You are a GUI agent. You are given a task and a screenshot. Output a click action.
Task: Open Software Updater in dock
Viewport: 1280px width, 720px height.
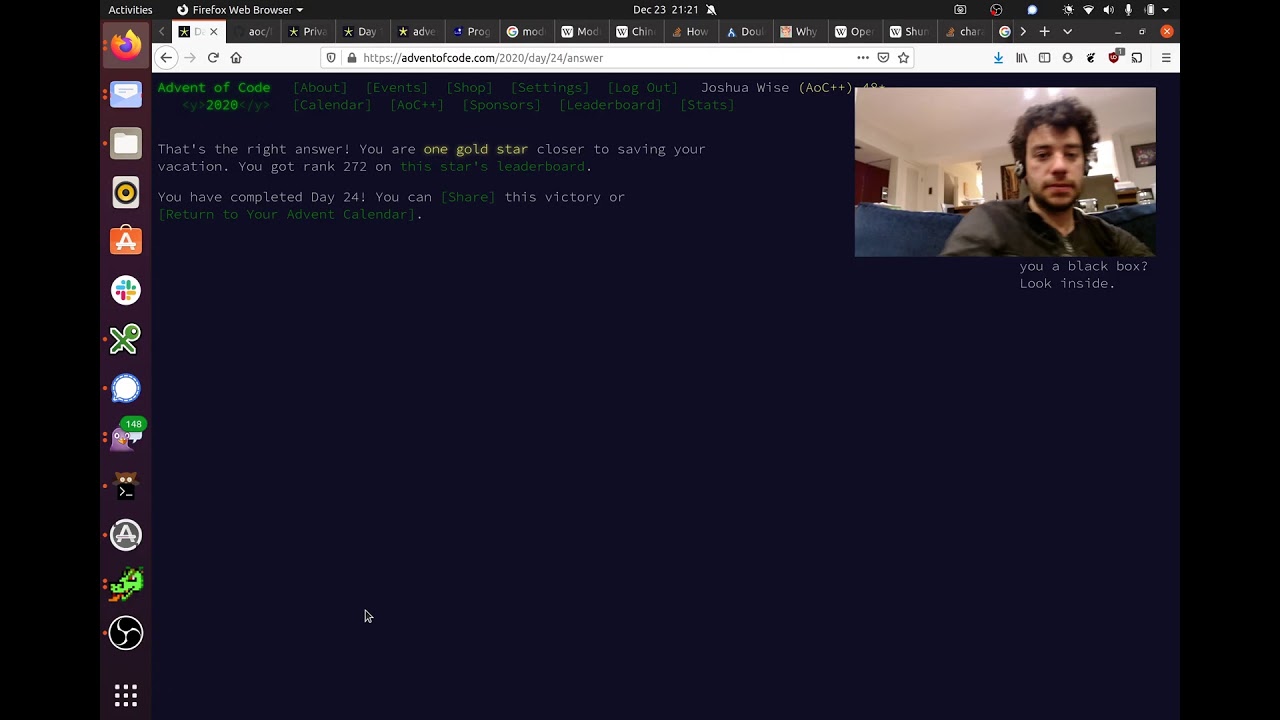(x=126, y=535)
